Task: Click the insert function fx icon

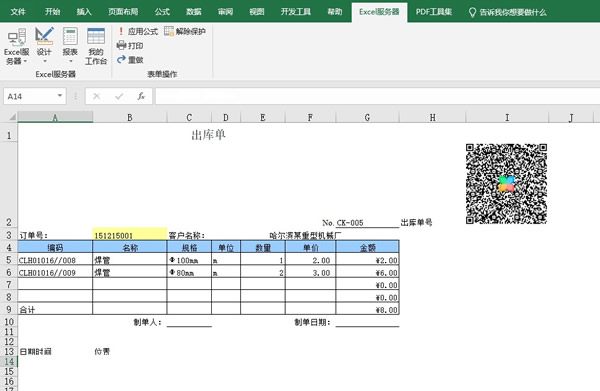Action: click(x=141, y=96)
